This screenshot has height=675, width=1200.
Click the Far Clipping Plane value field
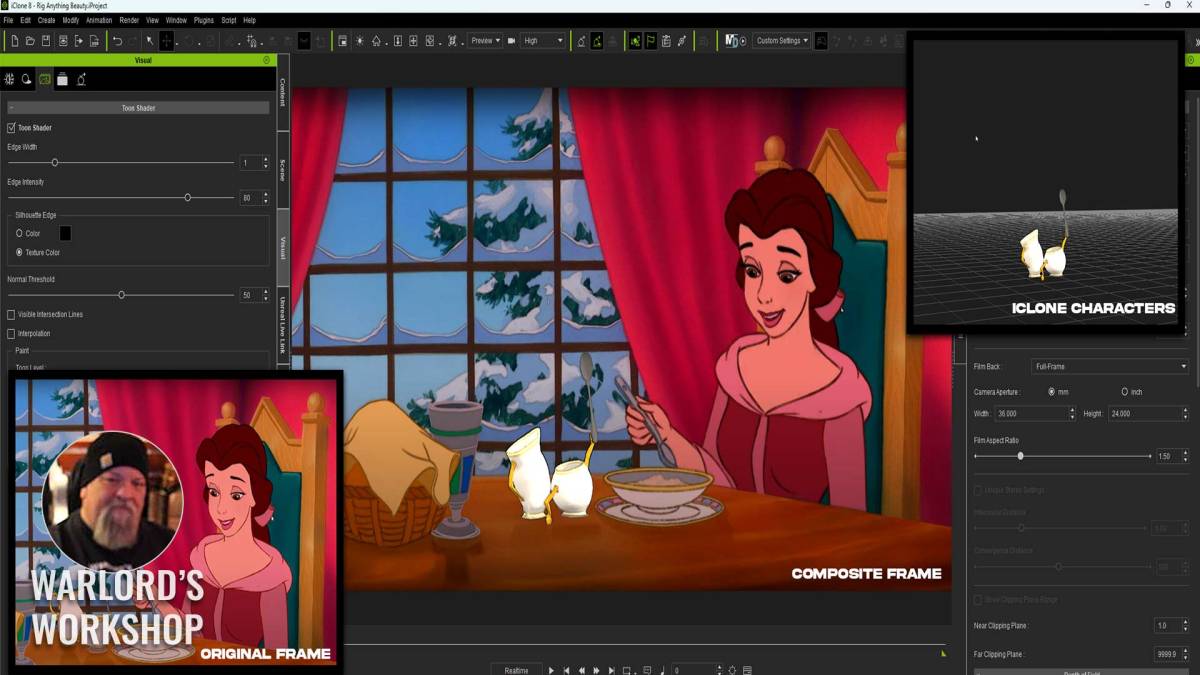coord(1167,654)
